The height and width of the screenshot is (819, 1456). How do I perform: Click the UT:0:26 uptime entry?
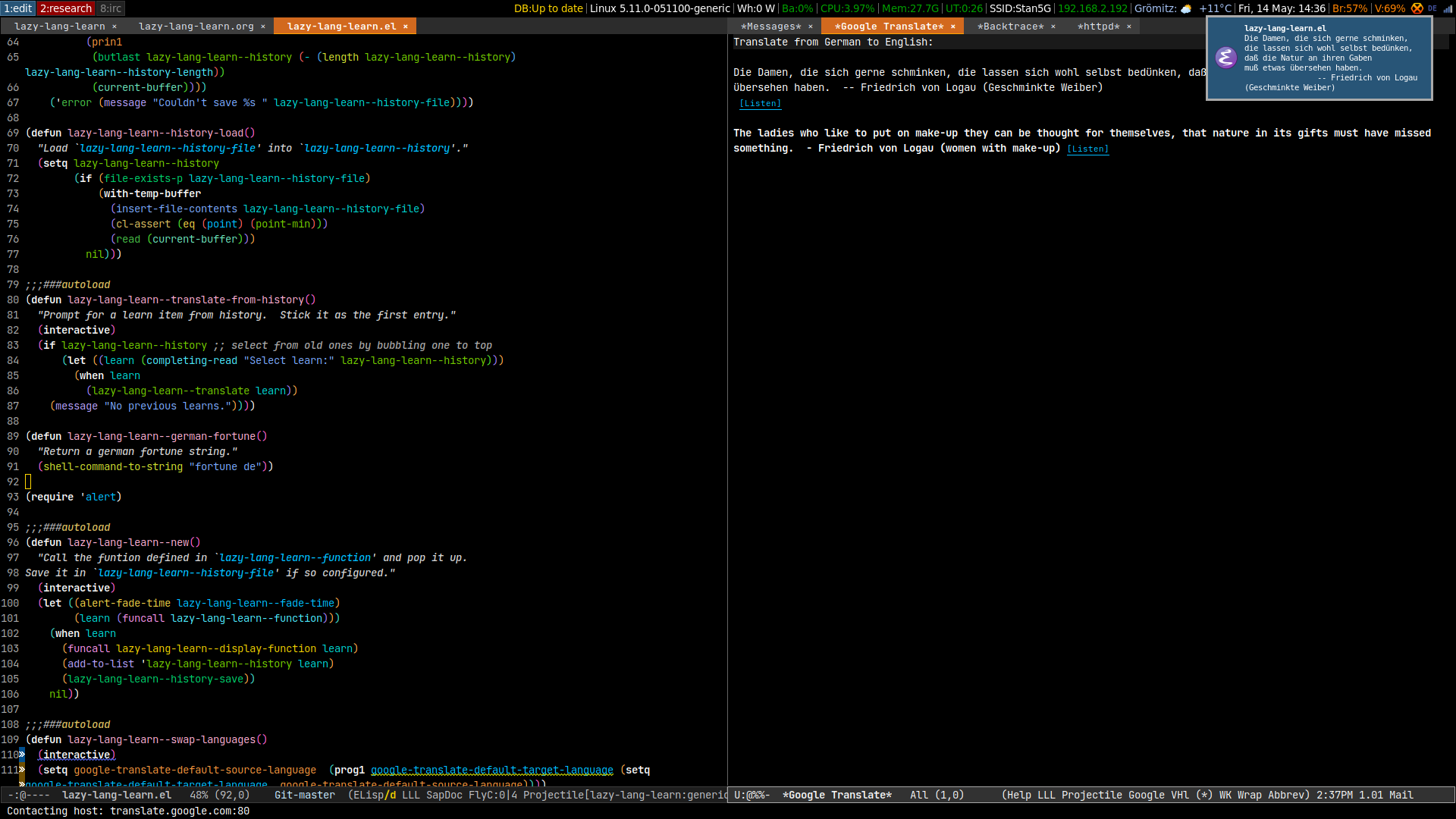pos(964,8)
